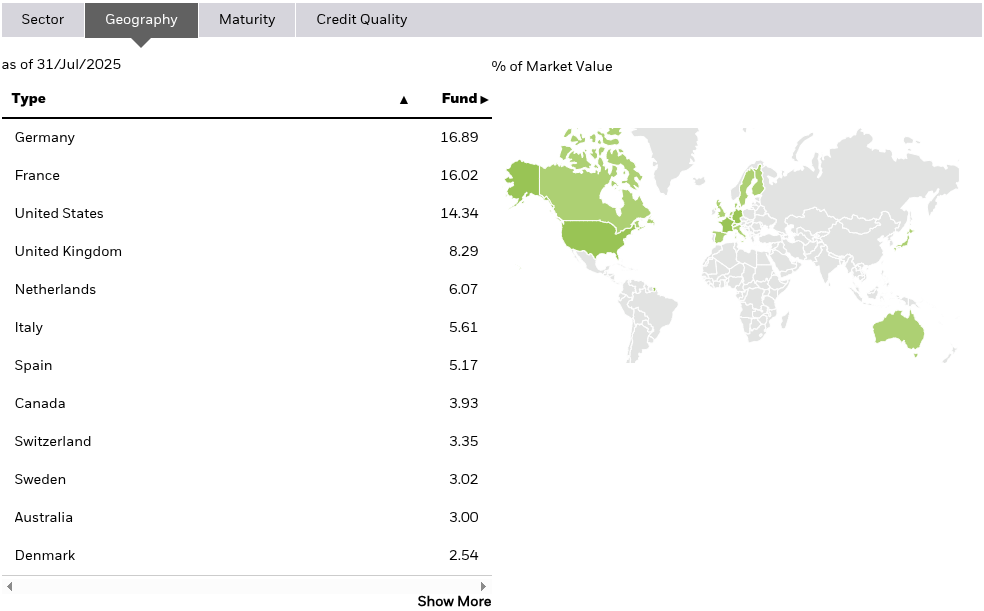Click the active Geography tab
The image size is (984, 611).
click(x=141, y=20)
